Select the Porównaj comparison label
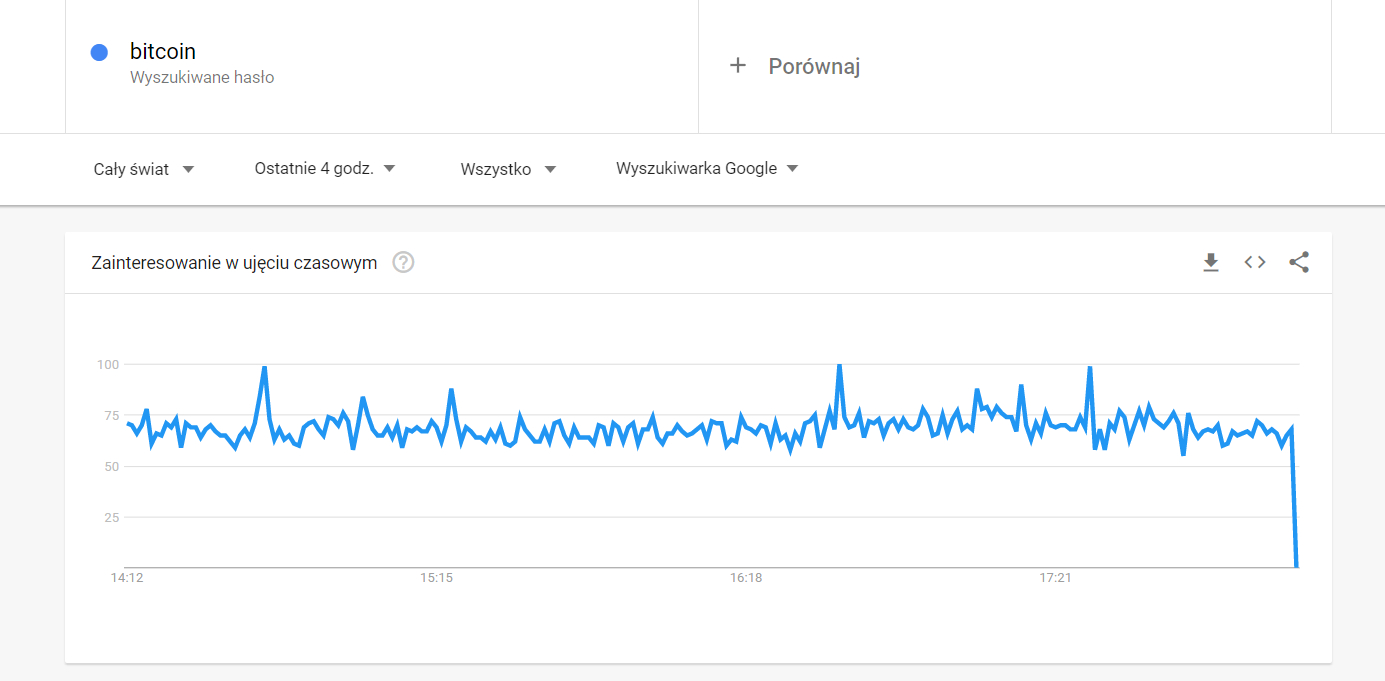 pos(814,66)
